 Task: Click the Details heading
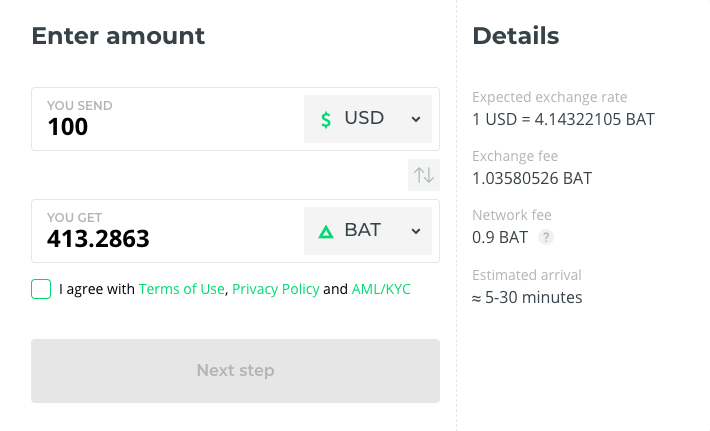(515, 36)
